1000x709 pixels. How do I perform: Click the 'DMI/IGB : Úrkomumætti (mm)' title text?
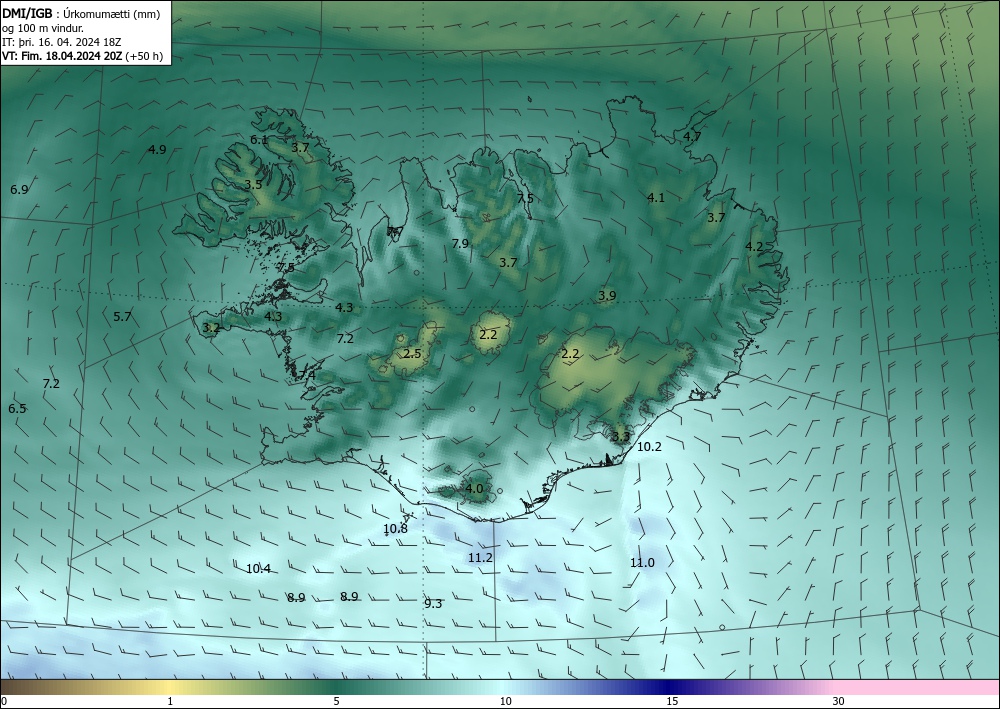coord(81,15)
